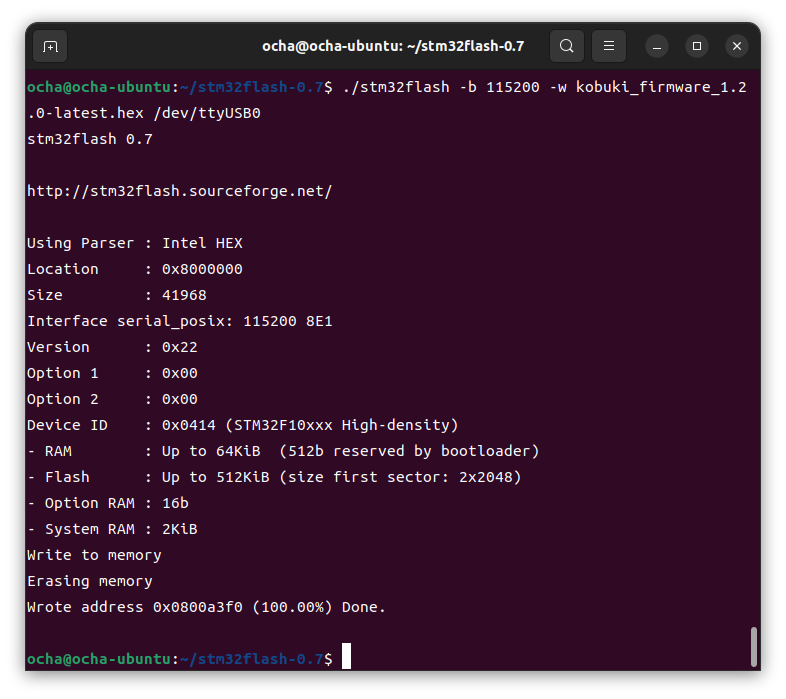Click the search magnifier icon
This screenshot has height=699, width=786.
point(566,46)
